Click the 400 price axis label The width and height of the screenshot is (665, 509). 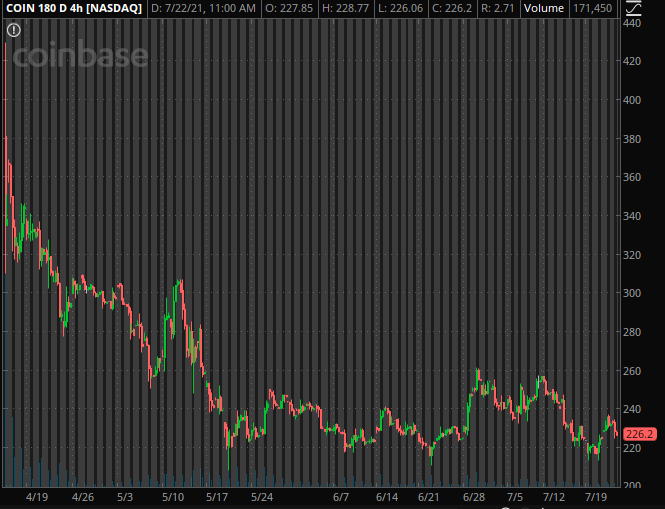[x=632, y=100]
